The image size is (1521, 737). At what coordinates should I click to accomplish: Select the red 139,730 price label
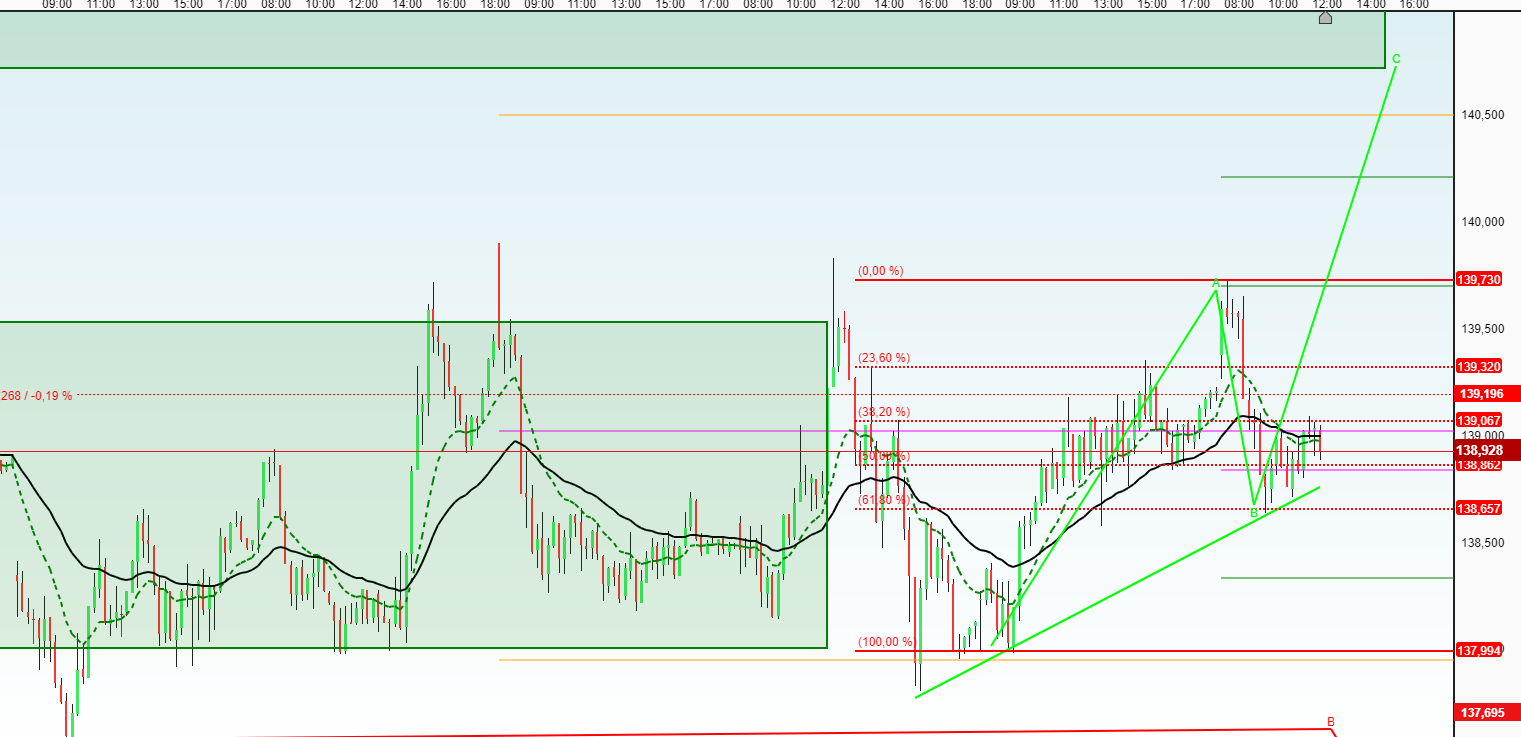1479,280
